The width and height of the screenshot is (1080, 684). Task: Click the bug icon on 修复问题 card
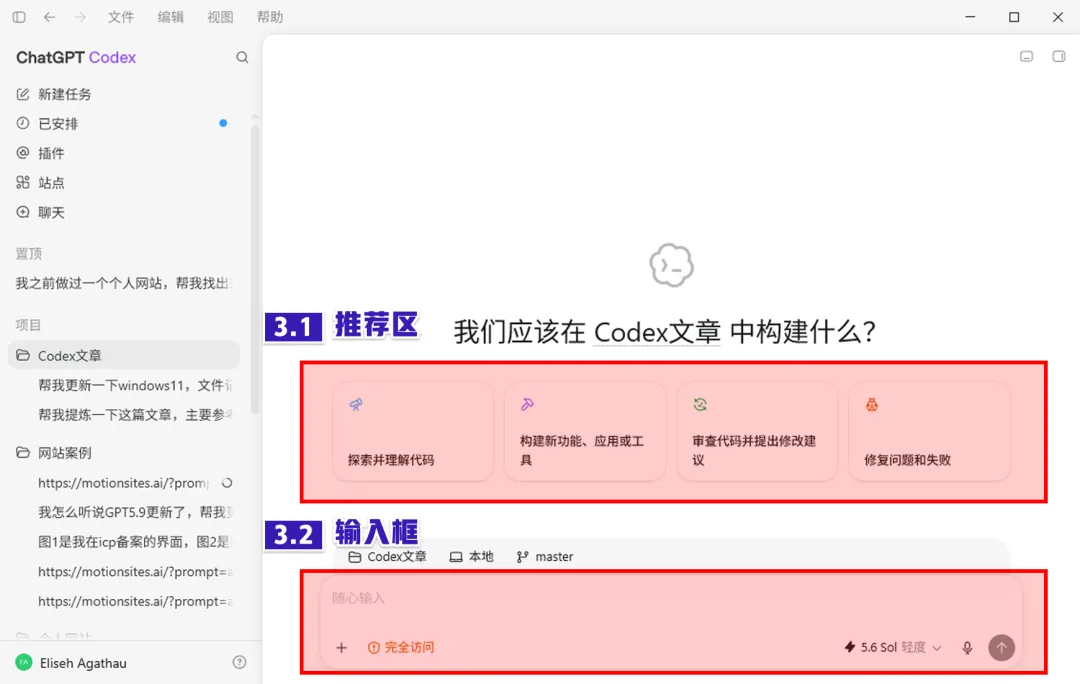coord(872,404)
